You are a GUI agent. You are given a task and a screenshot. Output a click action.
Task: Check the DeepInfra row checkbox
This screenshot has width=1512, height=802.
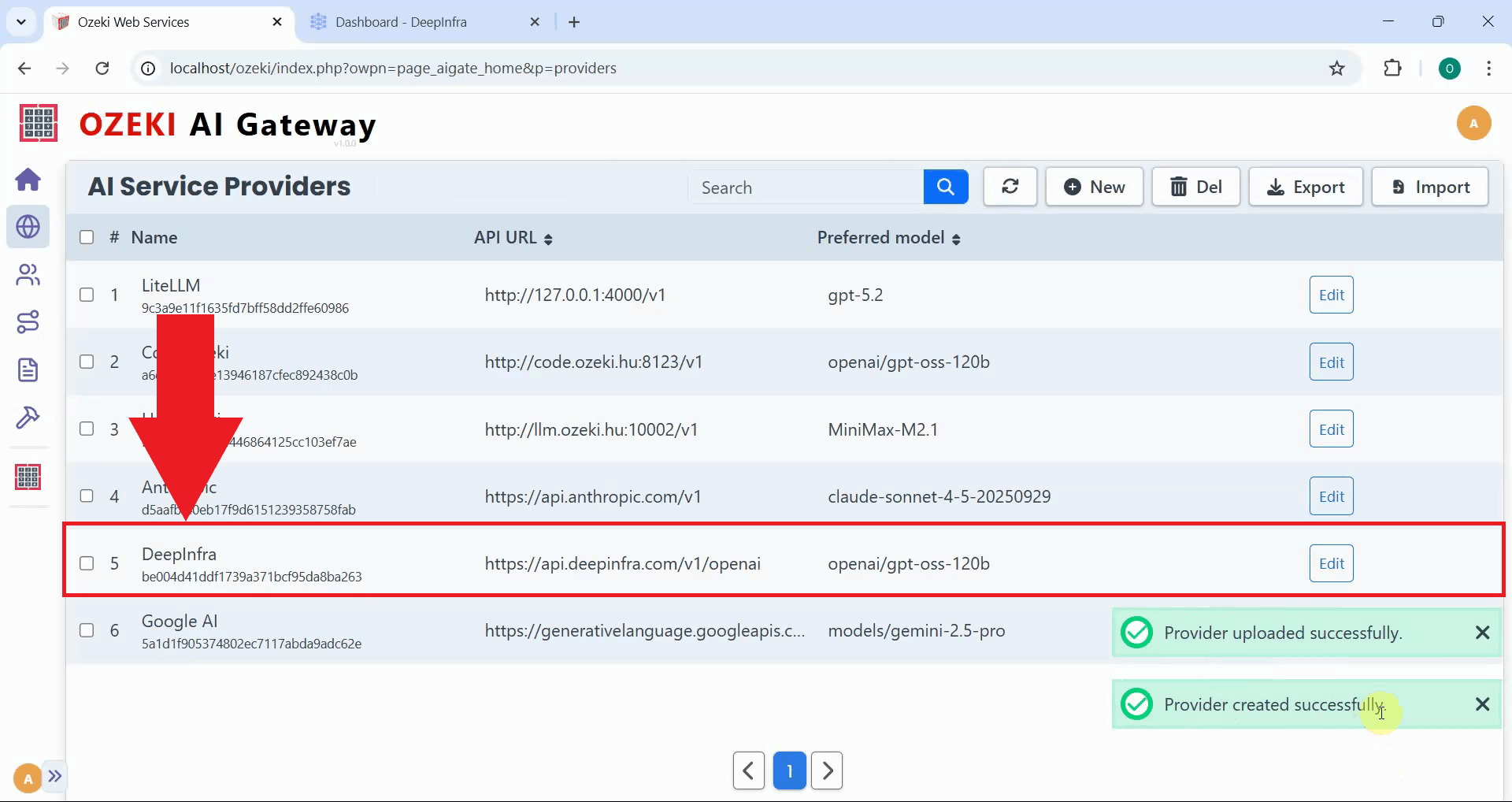pyautogui.click(x=87, y=563)
